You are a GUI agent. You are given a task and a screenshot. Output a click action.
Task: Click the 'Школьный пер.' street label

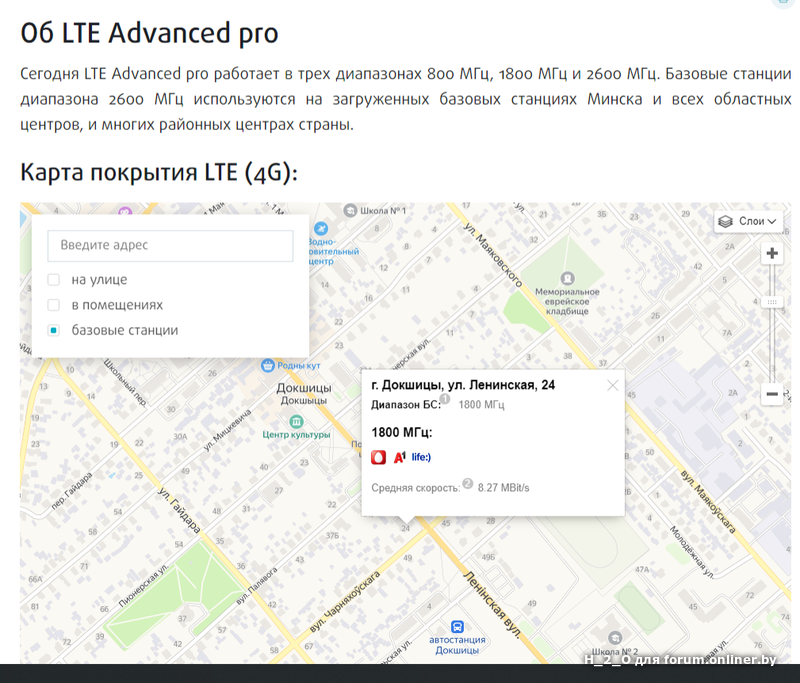(125, 383)
